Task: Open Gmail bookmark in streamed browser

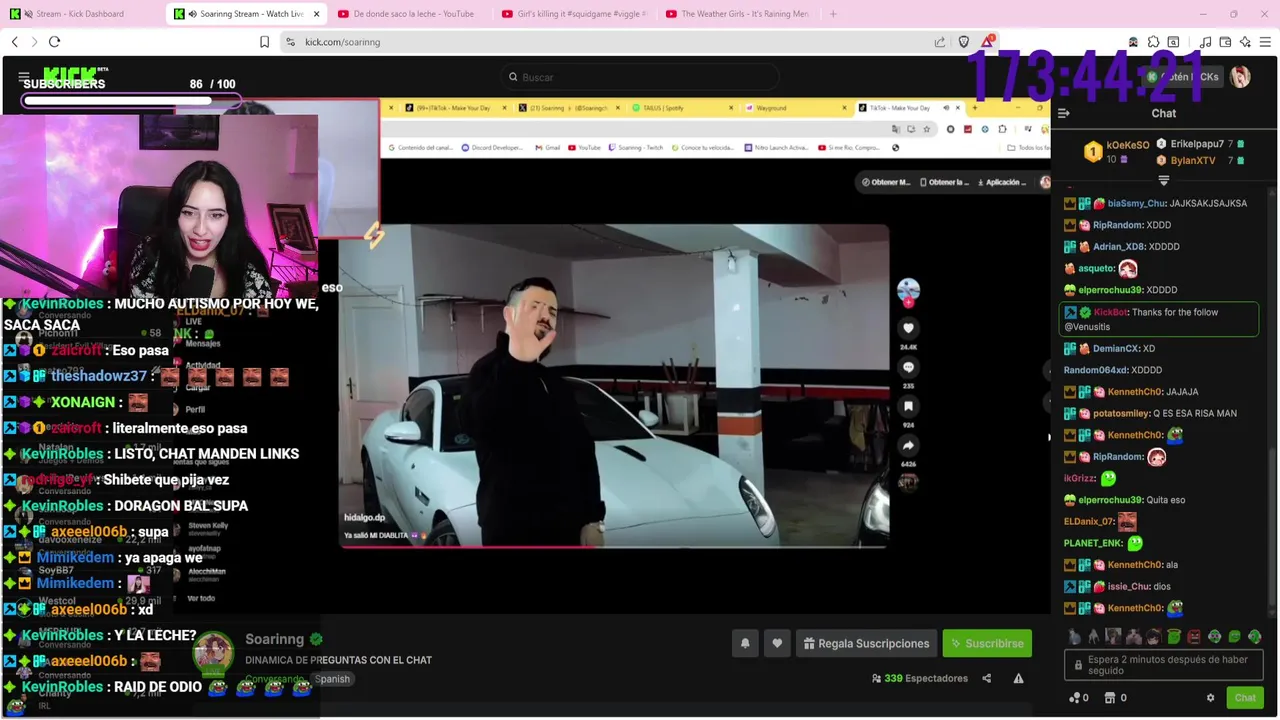Action: 546,147
